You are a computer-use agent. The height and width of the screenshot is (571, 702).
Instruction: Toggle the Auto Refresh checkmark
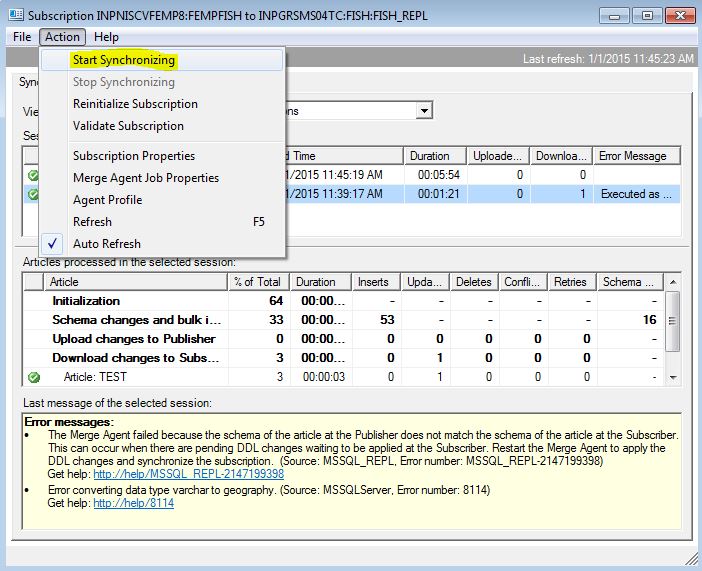[52, 244]
